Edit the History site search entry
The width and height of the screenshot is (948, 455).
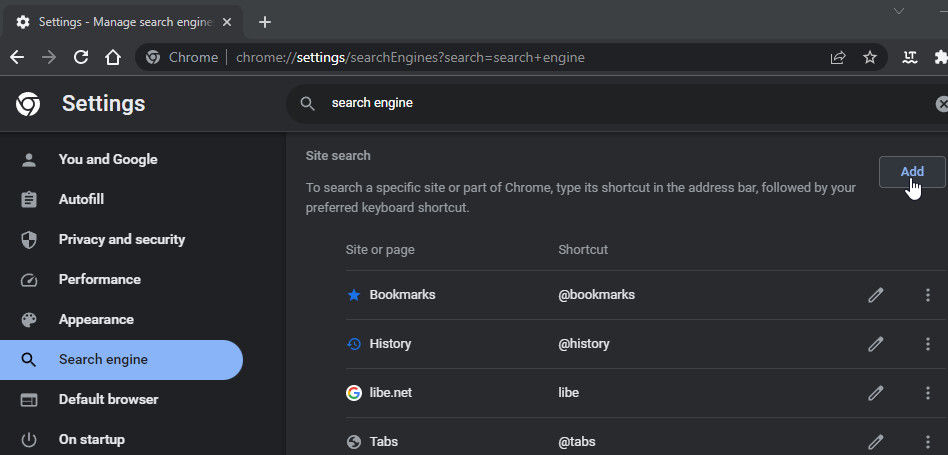point(875,344)
